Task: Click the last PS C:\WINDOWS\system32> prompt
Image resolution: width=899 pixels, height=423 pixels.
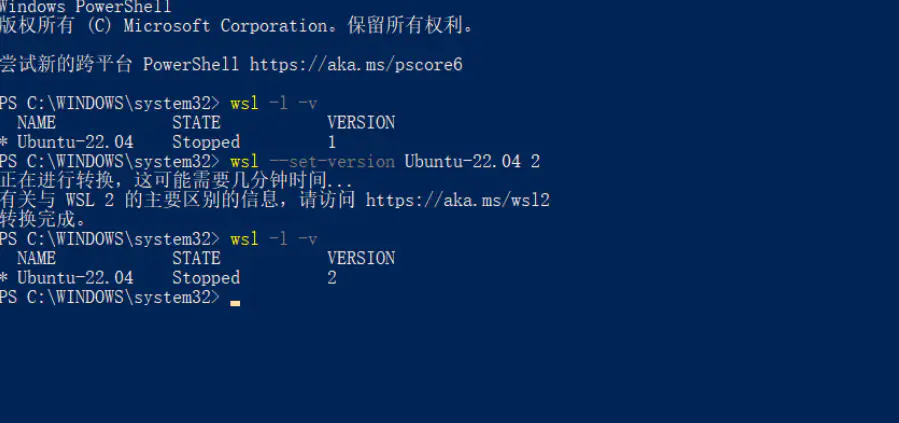Action: [x=110, y=297]
